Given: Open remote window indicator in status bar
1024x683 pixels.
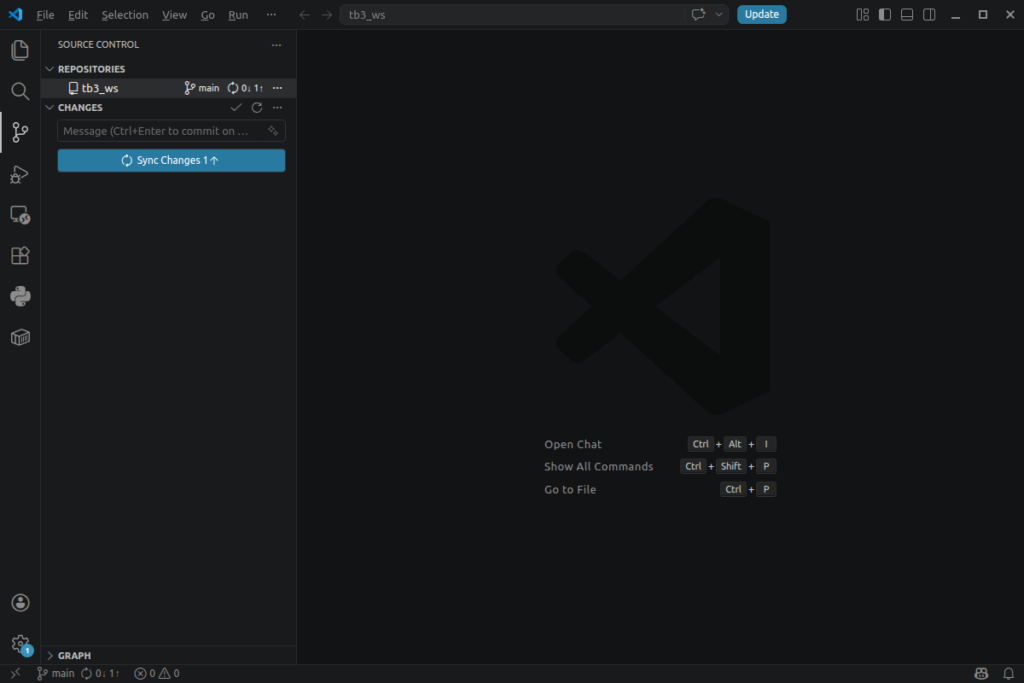Looking at the screenshot, I should pyautogui.click(x=15, y=674).
